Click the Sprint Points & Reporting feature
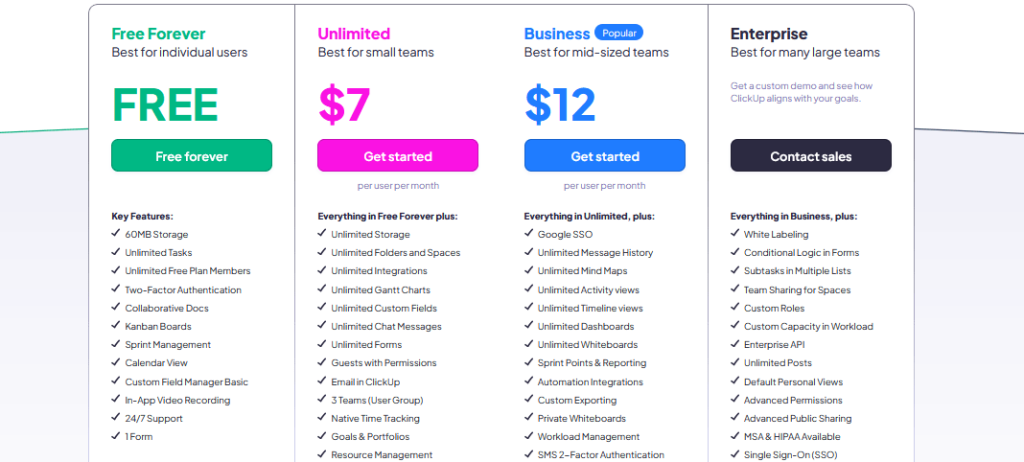1024x462 pixels. tap(591, 363)
